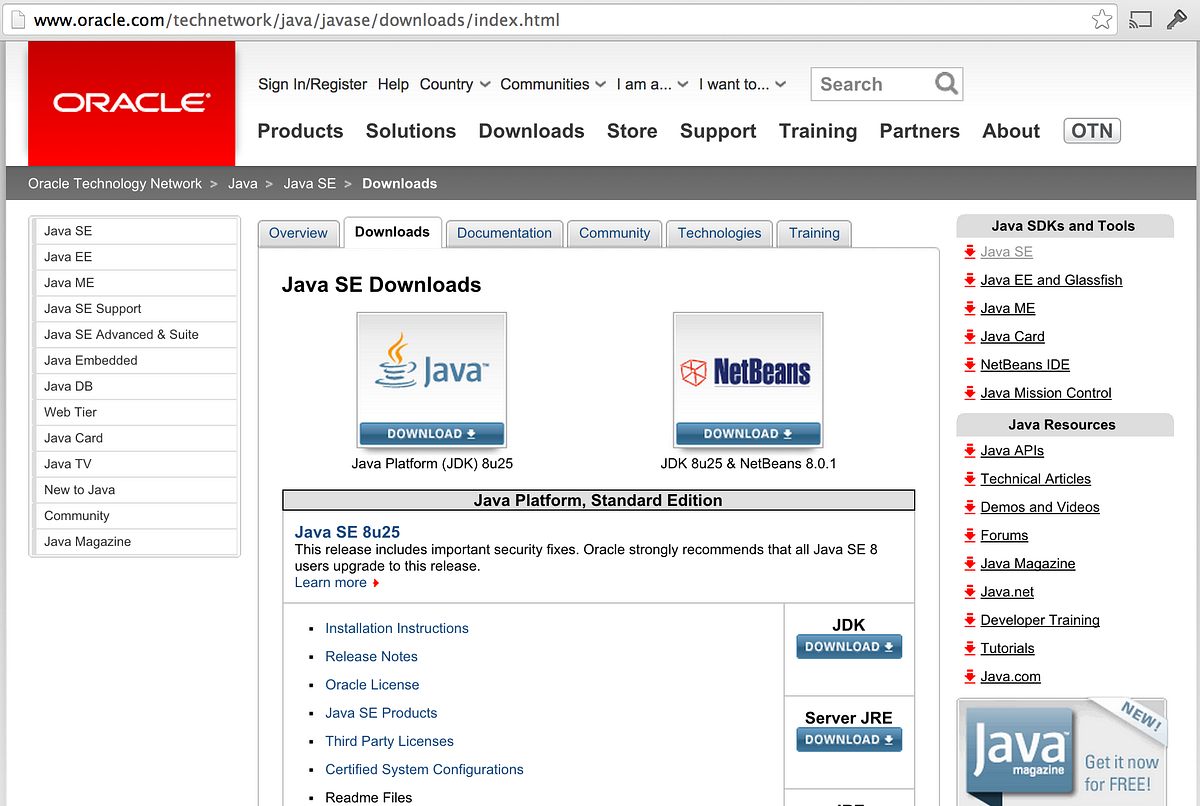Click red arrow icon beside NetBeans IDE
Image resolution: width=1200 pixels, height=806 pixels.
[x=970, y=365]
